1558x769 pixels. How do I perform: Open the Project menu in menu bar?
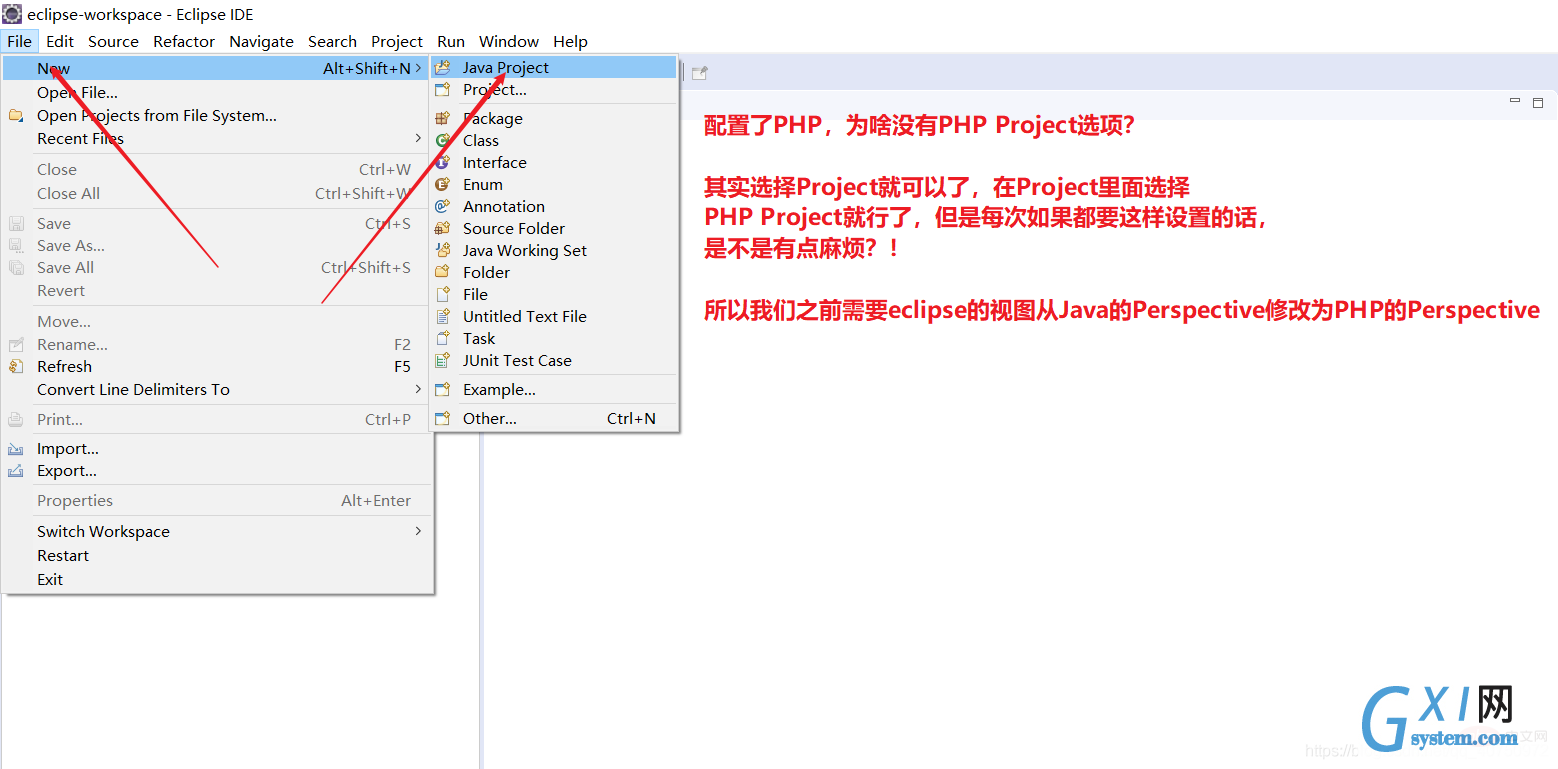(397, 41)
